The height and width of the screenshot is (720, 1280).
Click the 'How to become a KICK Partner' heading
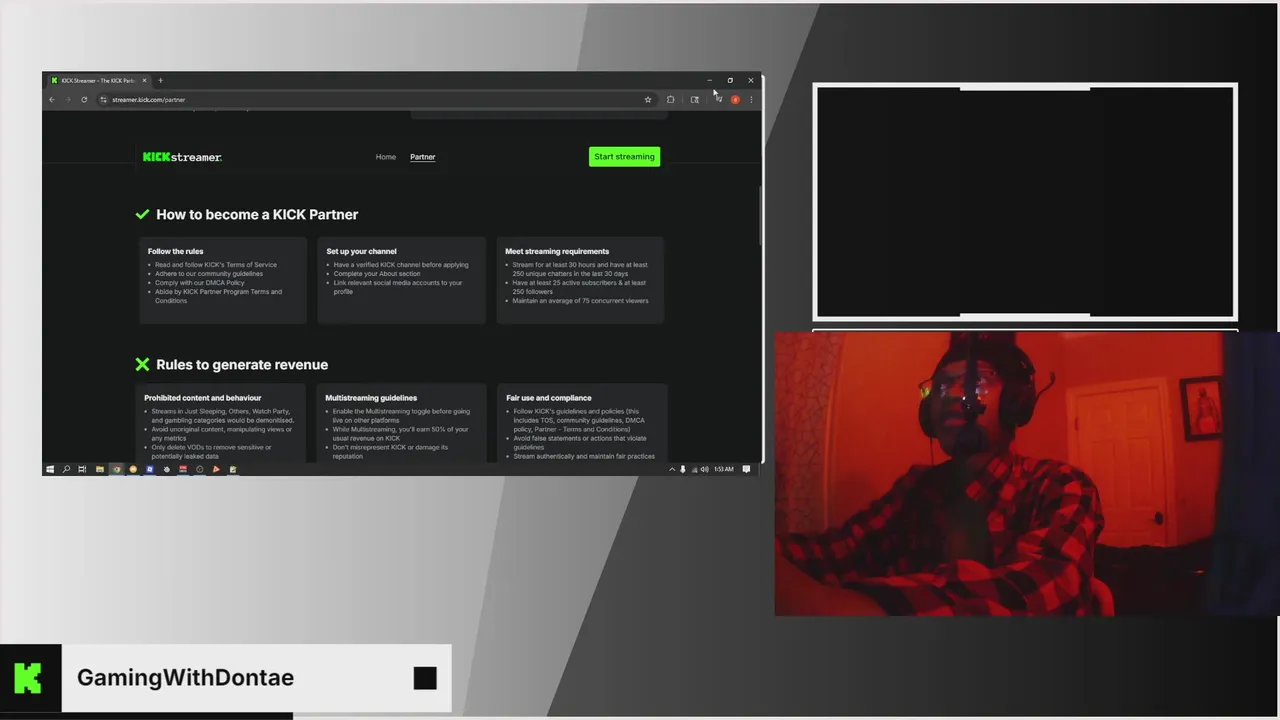click(x=257, y=214)
